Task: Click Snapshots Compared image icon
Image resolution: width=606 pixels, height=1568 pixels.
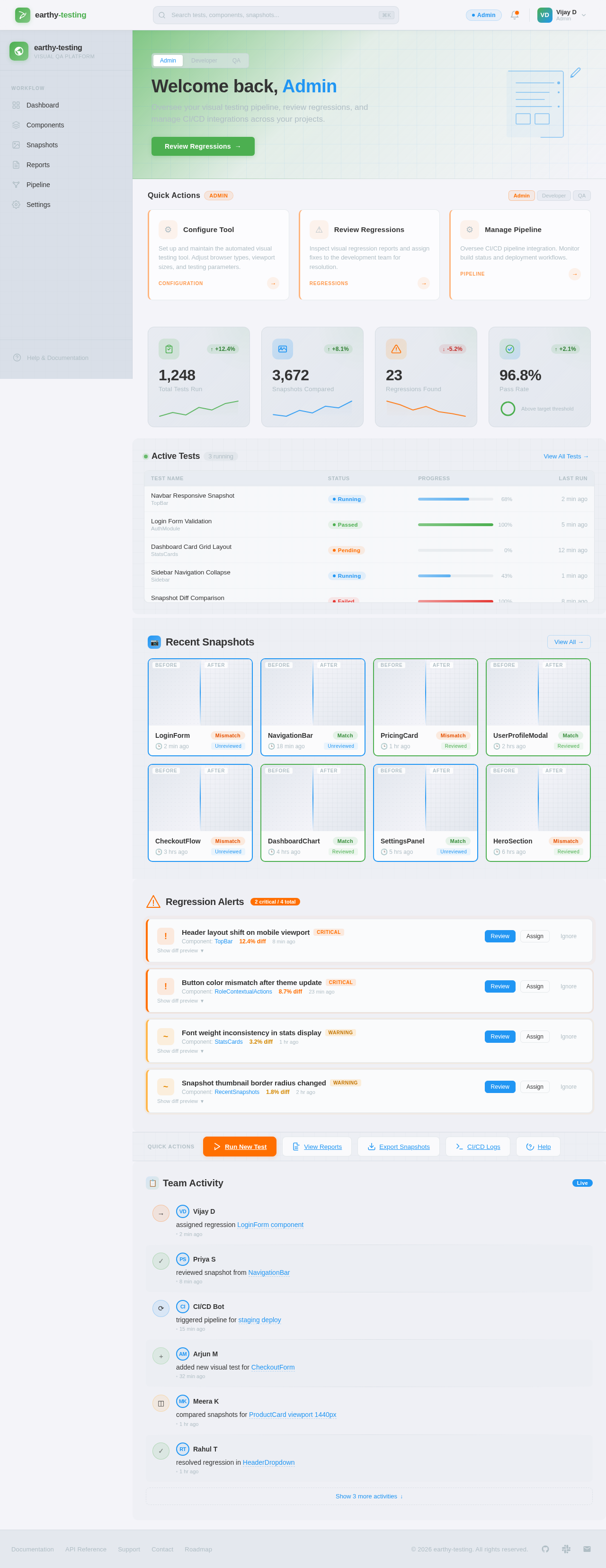Action: point(282,349)
